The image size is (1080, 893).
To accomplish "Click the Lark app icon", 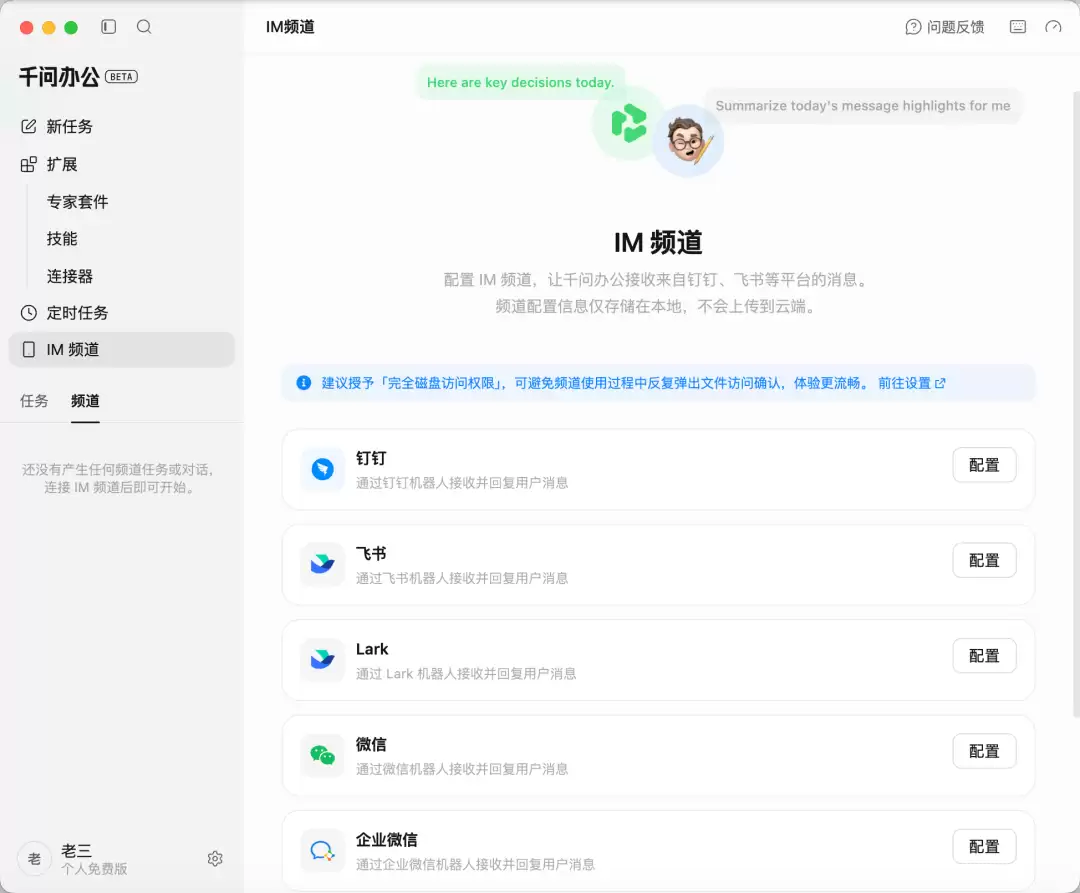I will [322, 660].
